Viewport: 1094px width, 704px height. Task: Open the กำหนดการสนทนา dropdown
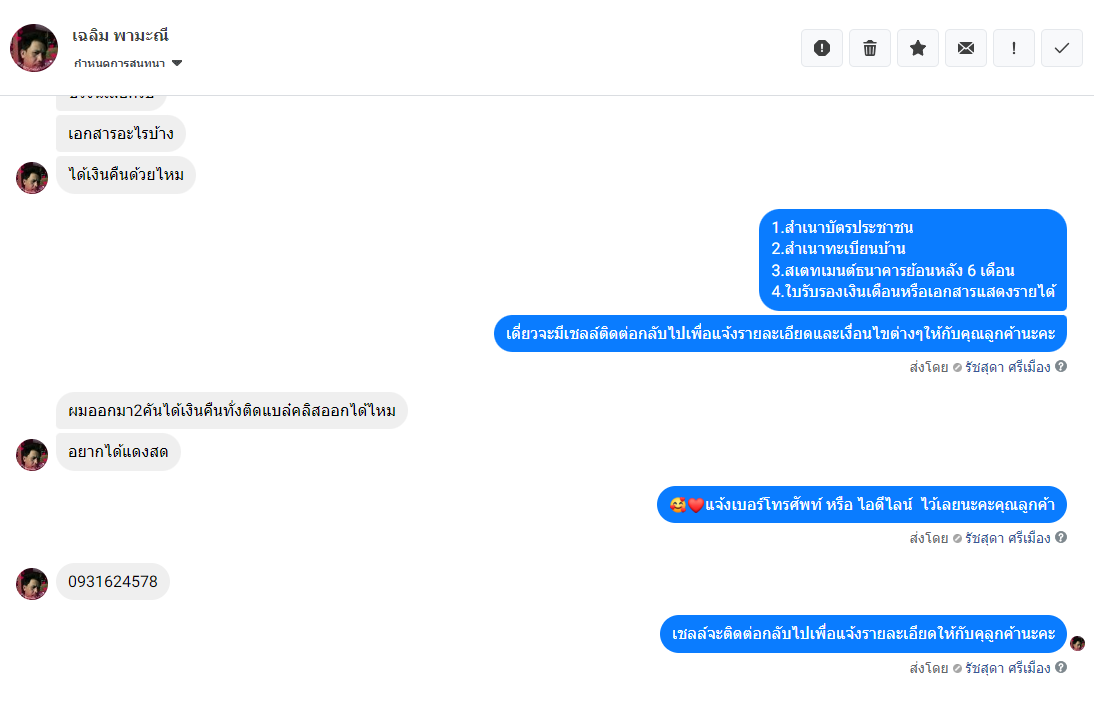120,63
